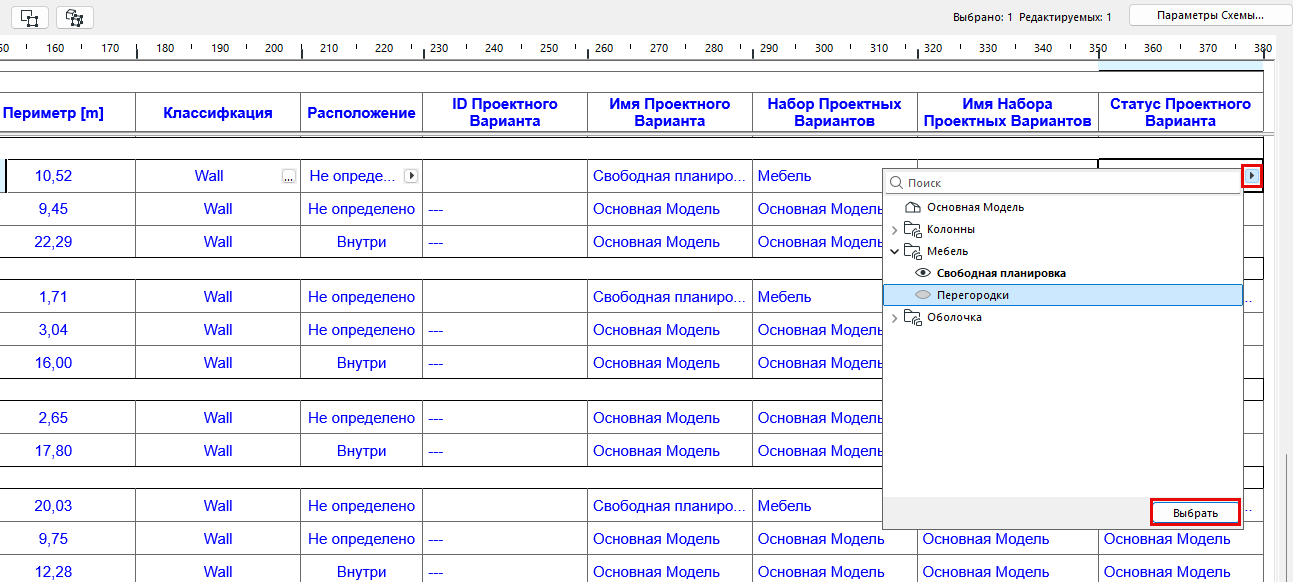Click the Статус Проектного Варианта column header

(1181, 112)
